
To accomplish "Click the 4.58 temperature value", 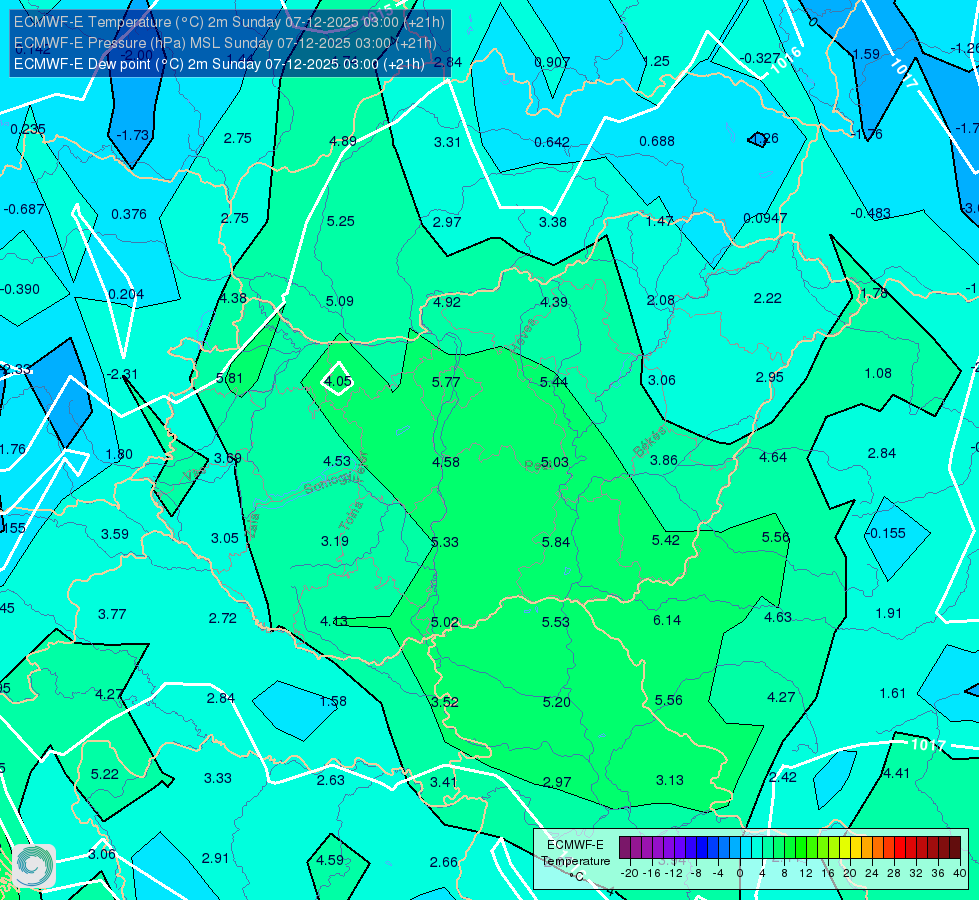I will [x=446, y=462].
